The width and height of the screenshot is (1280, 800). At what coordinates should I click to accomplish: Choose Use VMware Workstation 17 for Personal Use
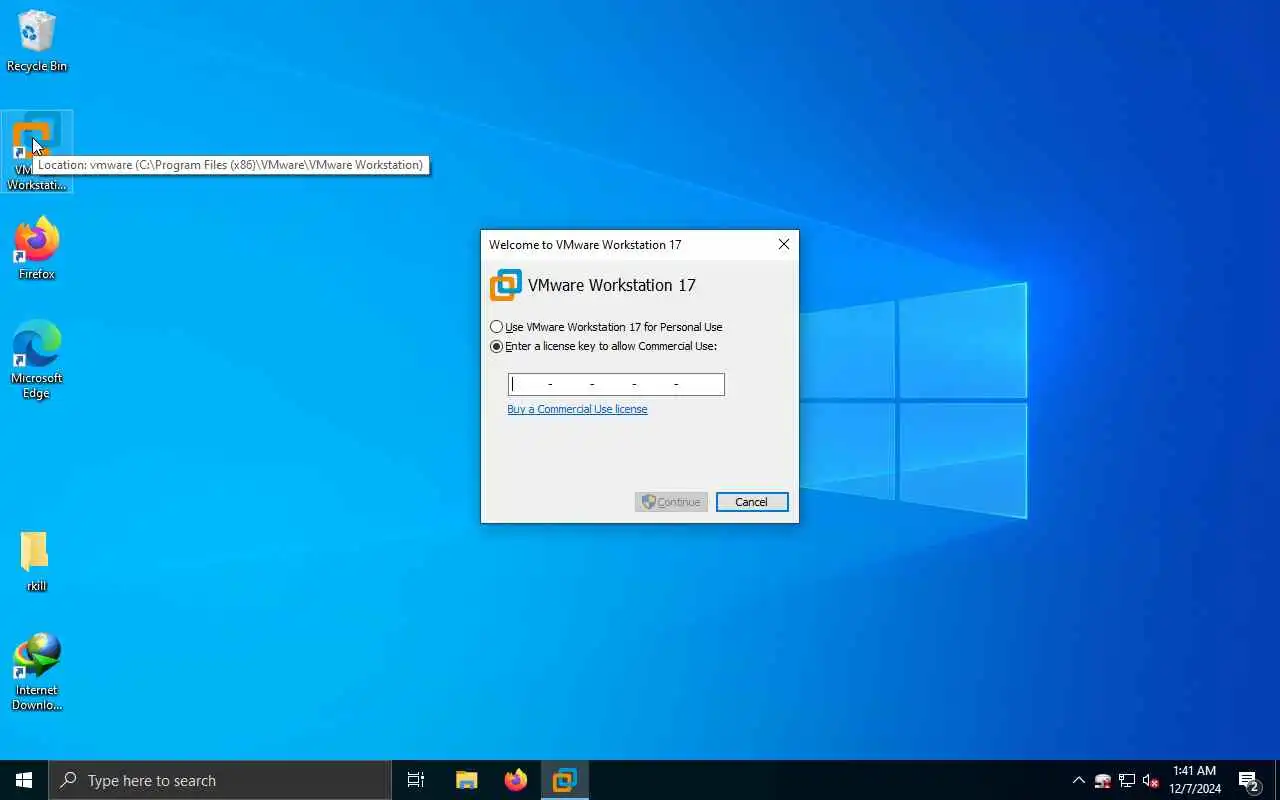click(x=606, y=327)
